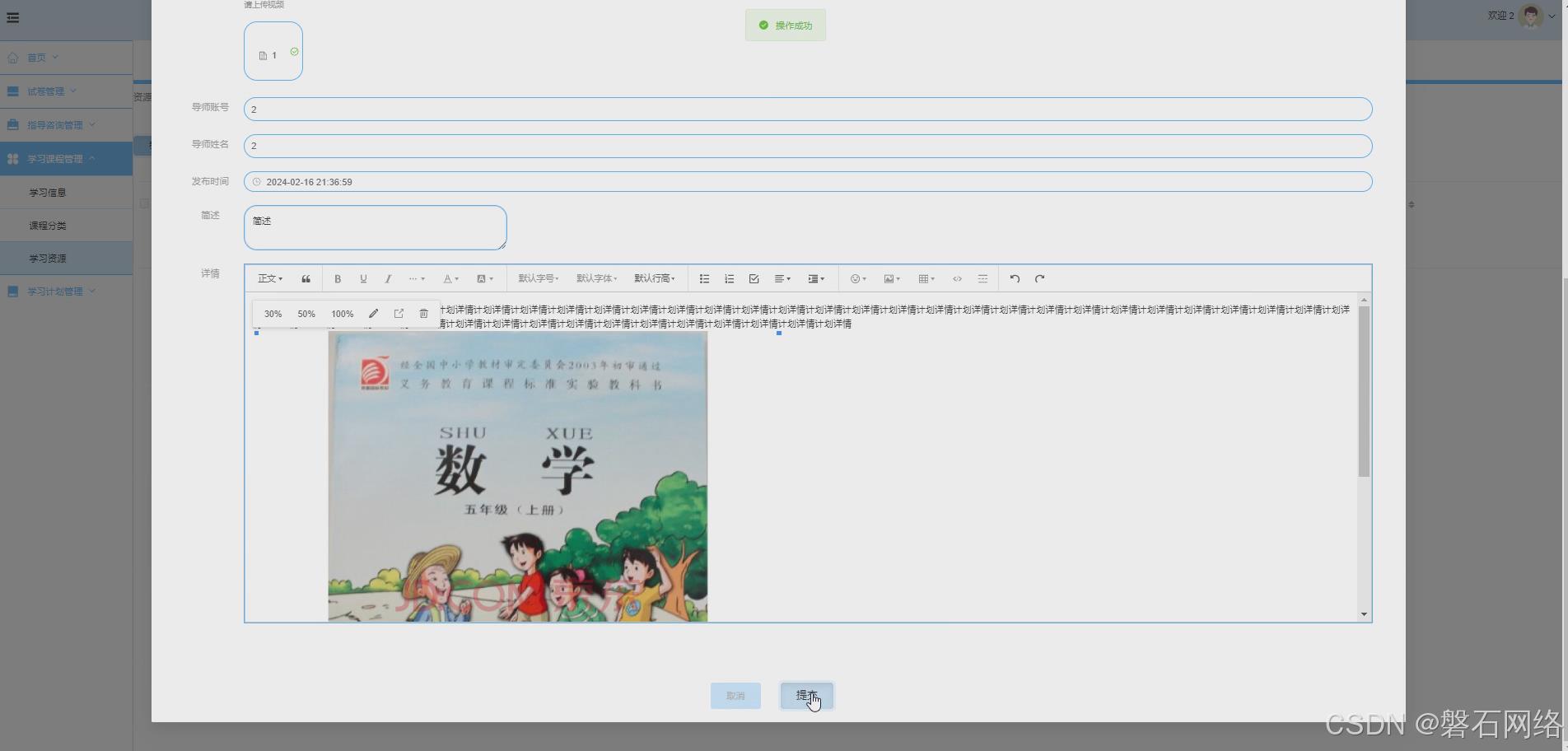Open the emoji picker

[858, 279]
